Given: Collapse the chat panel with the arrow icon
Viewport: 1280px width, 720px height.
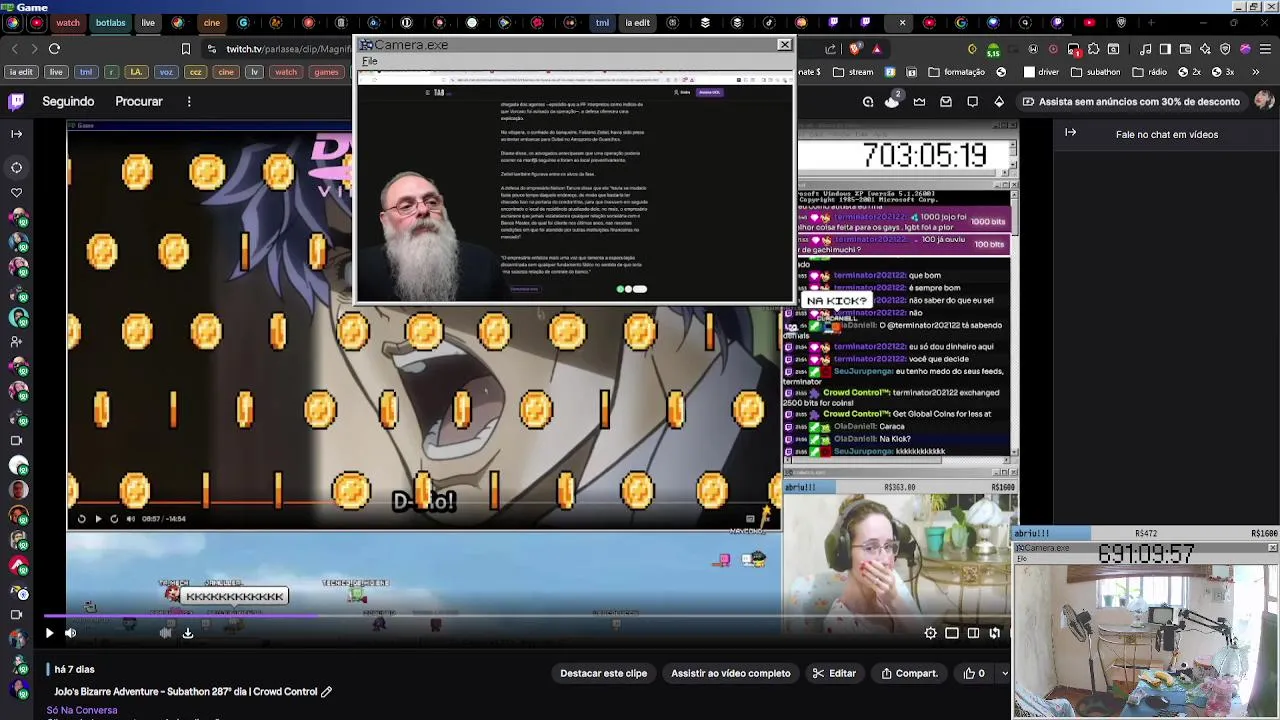Looking at the screenshot, I should pyautogui.click(x=1071, y=132).
